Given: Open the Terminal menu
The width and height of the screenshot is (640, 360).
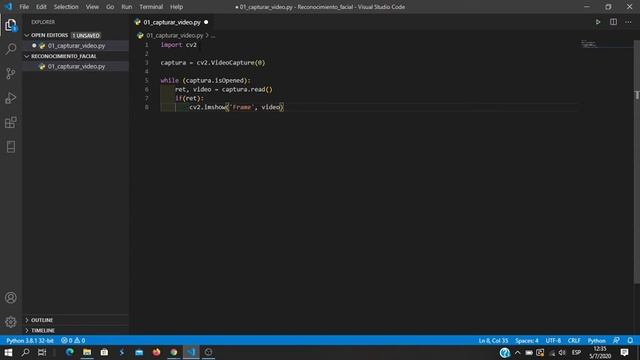Looking at the screenshot, I should (x=151, y=7).
